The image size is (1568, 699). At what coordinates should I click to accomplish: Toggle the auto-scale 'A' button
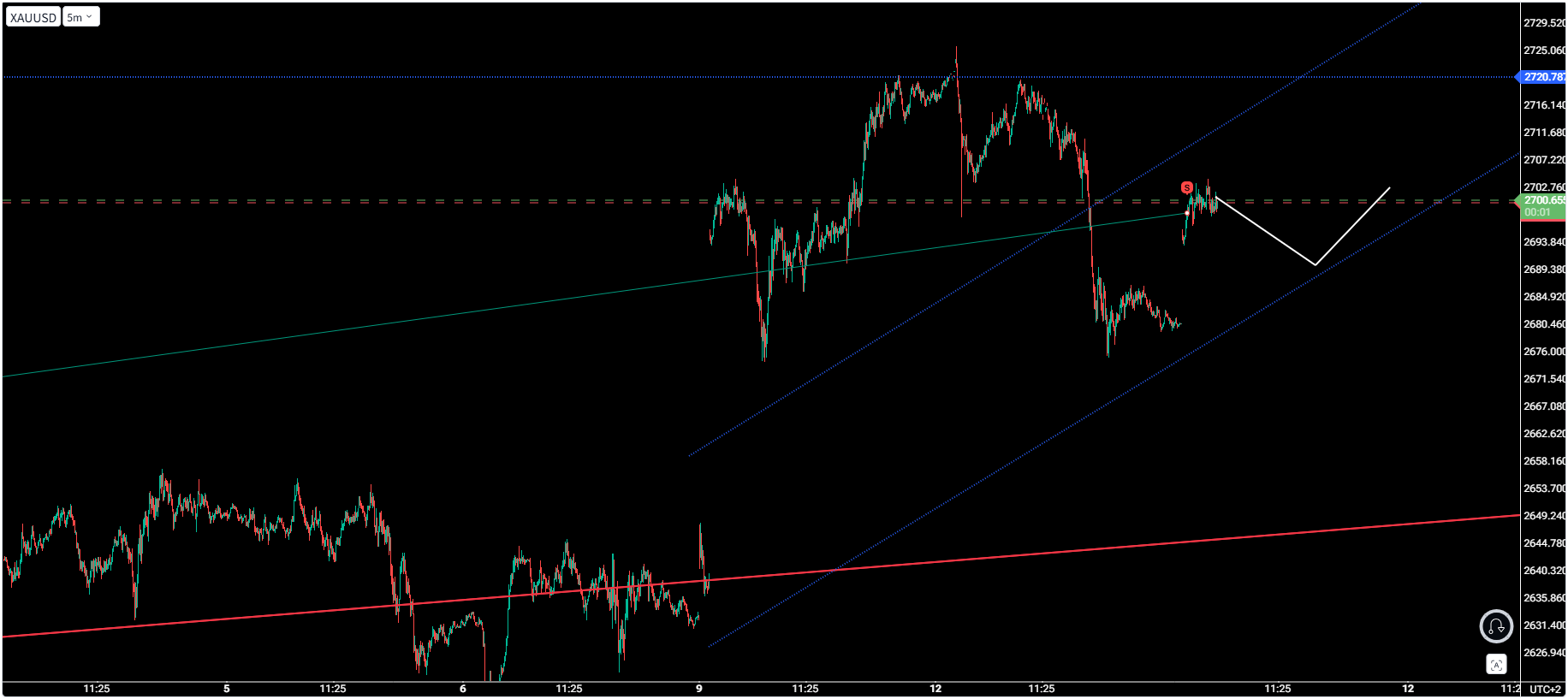(1496, 665)
